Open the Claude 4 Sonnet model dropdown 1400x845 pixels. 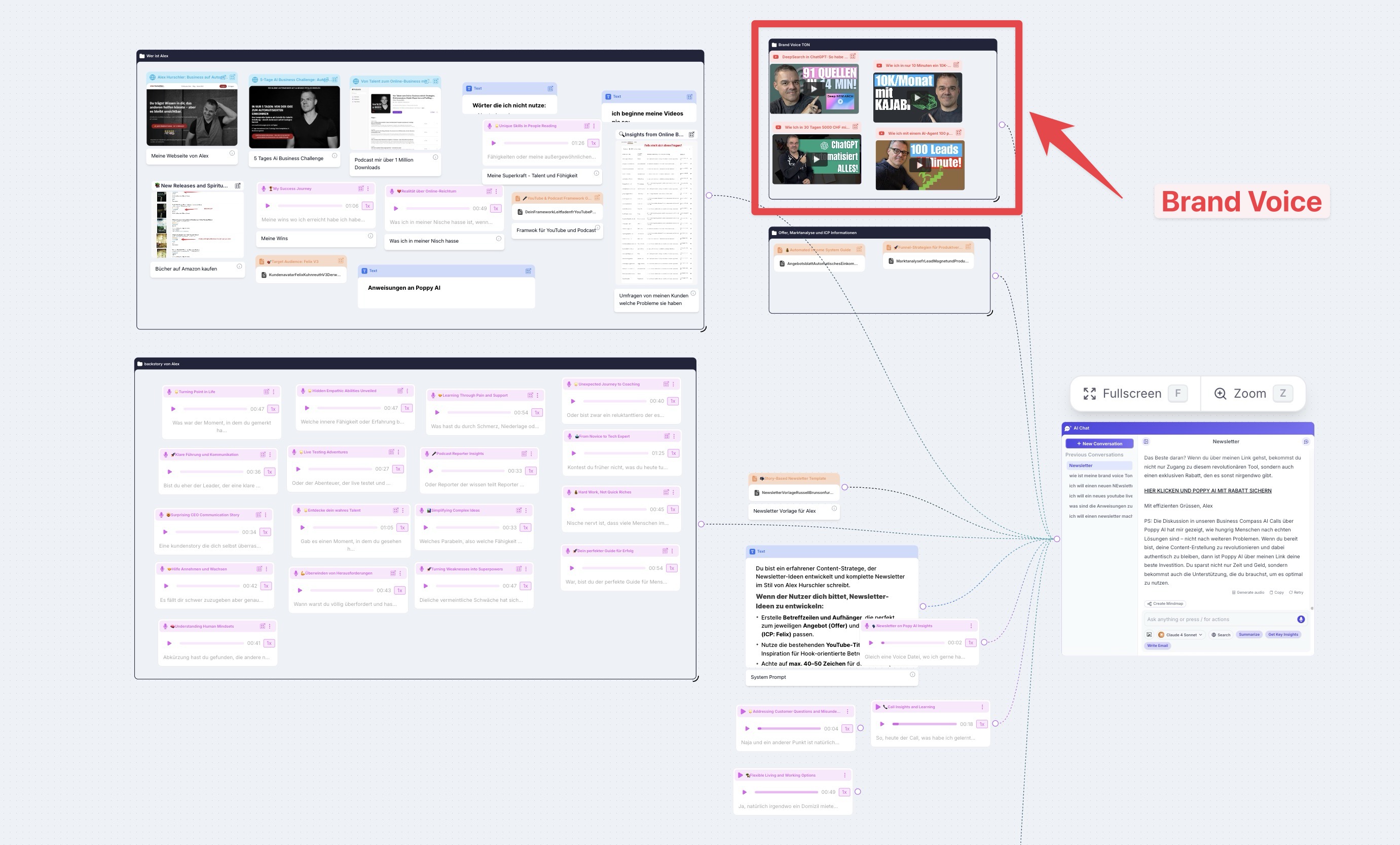[x=1181, y=635]
